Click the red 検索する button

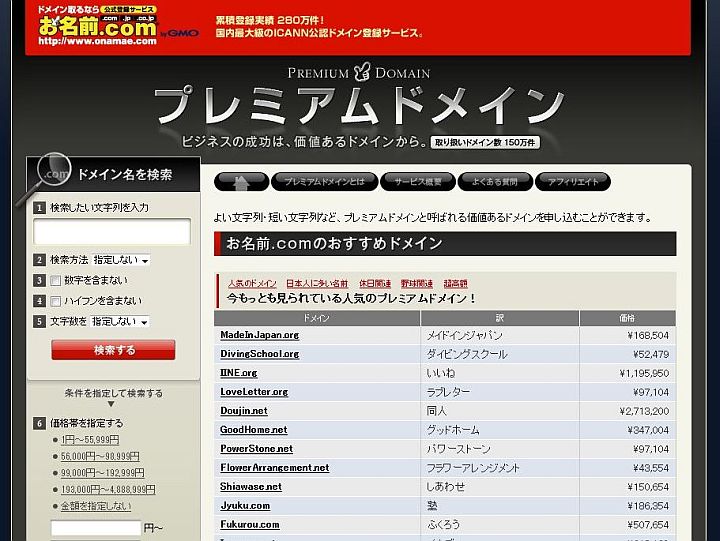(113, 350)
